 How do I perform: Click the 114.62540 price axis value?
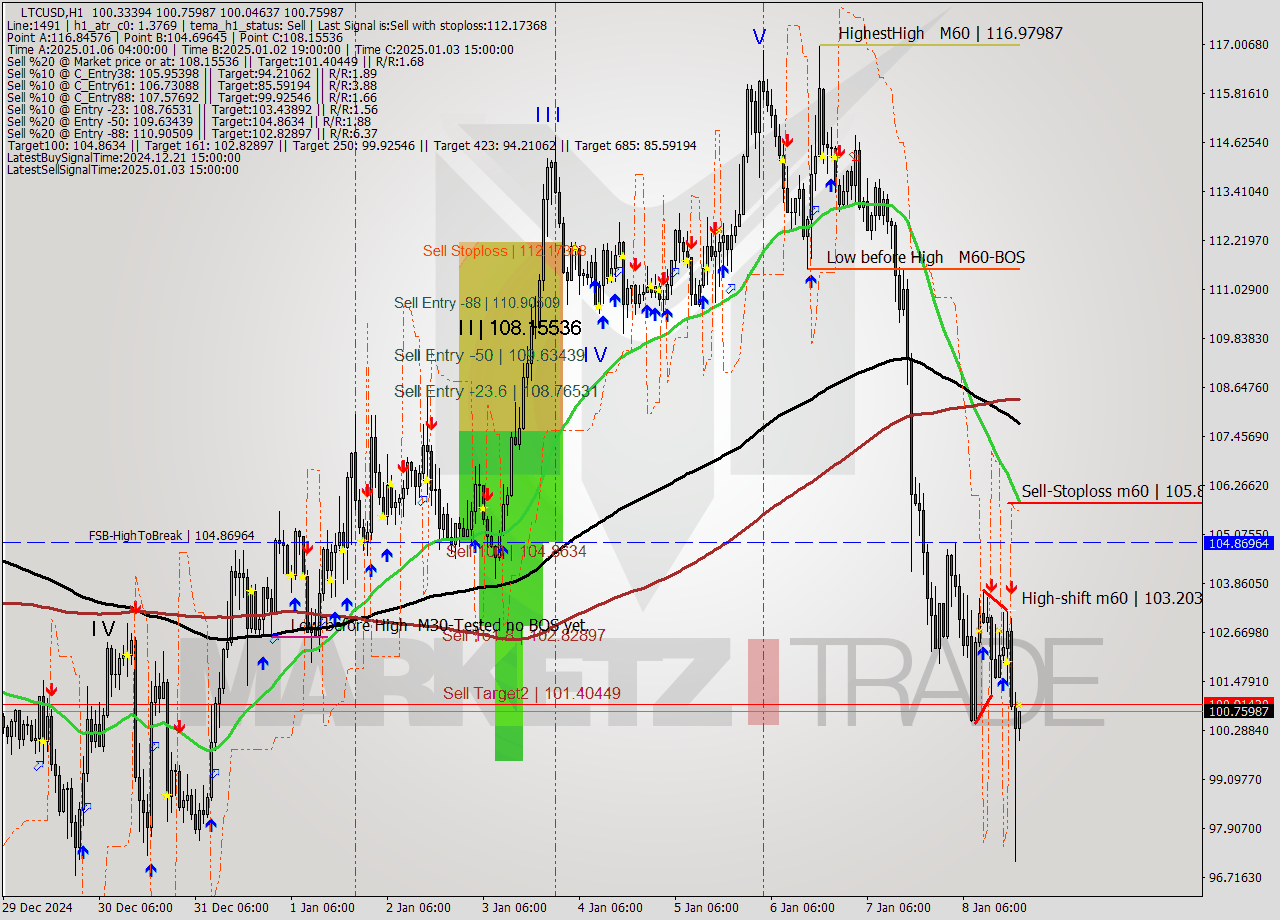coord(1238,143)
